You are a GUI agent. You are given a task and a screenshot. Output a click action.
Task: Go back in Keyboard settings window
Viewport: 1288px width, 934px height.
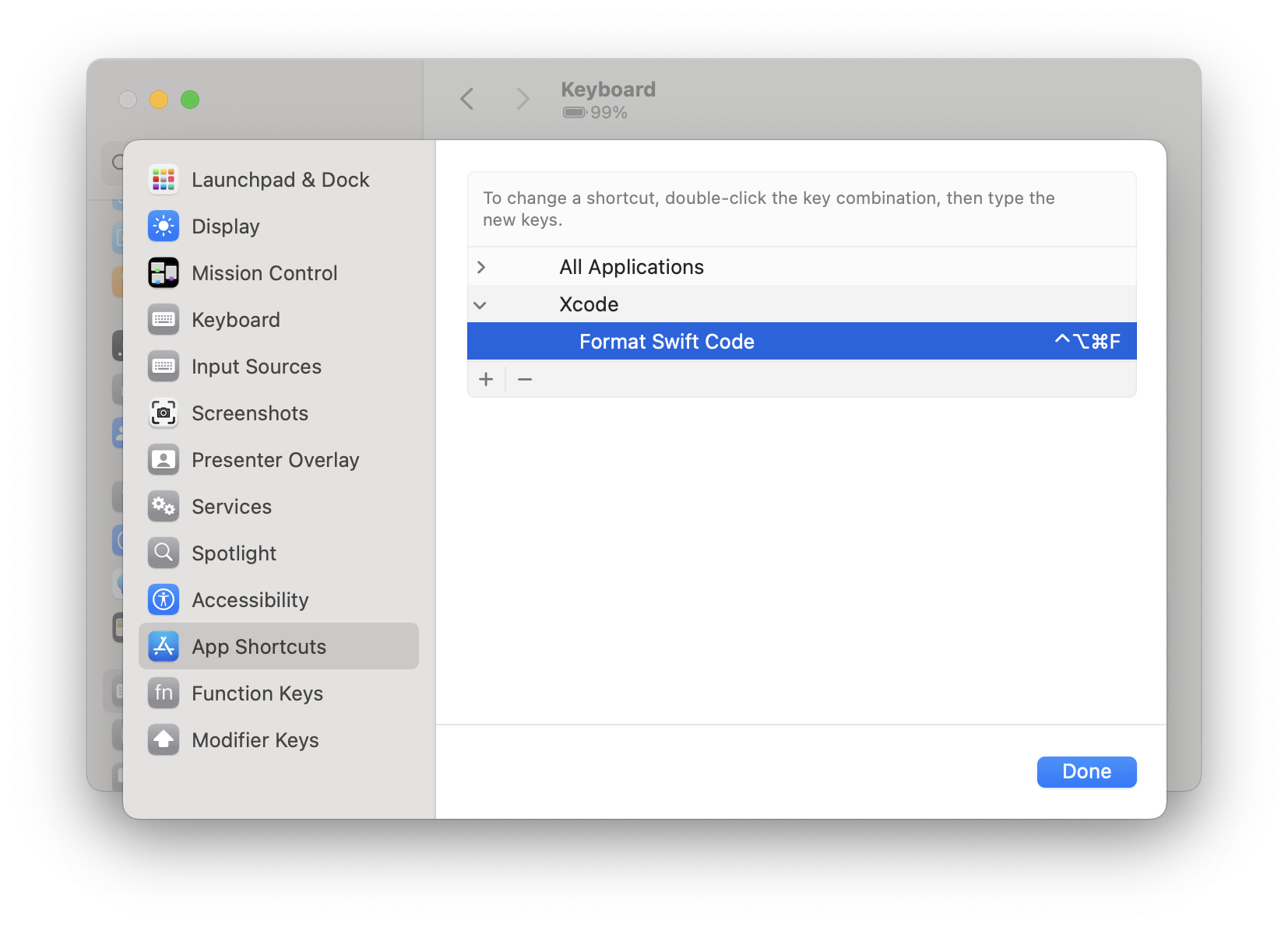[467, 99]
